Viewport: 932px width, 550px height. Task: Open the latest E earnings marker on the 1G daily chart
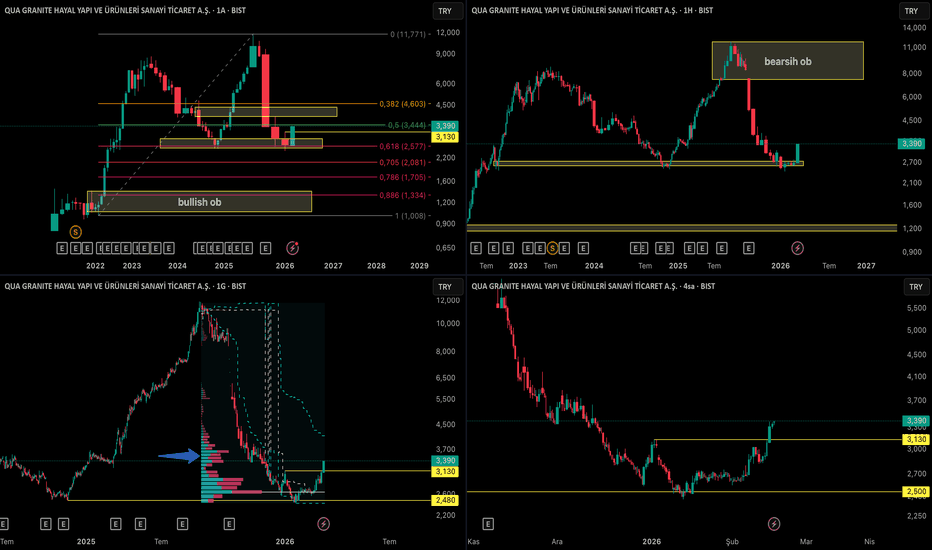229,524
